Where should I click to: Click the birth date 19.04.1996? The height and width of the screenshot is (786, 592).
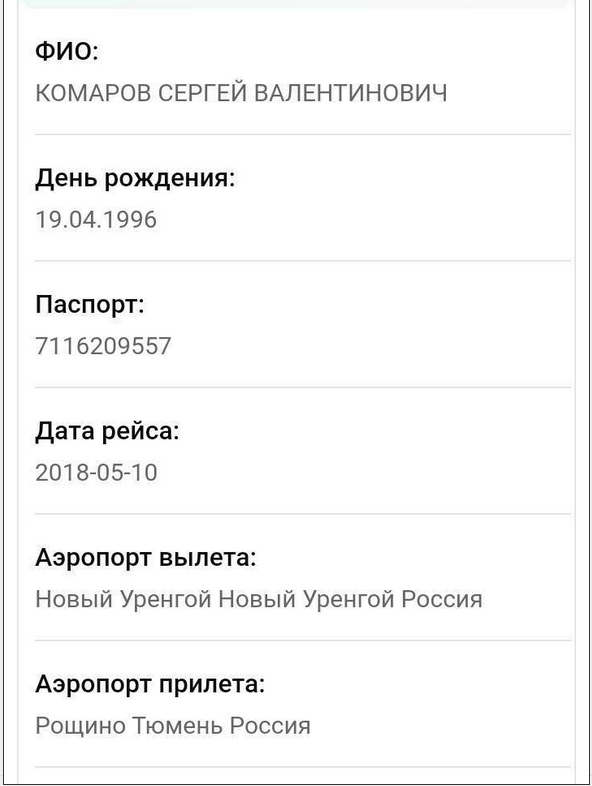[96, 220]
